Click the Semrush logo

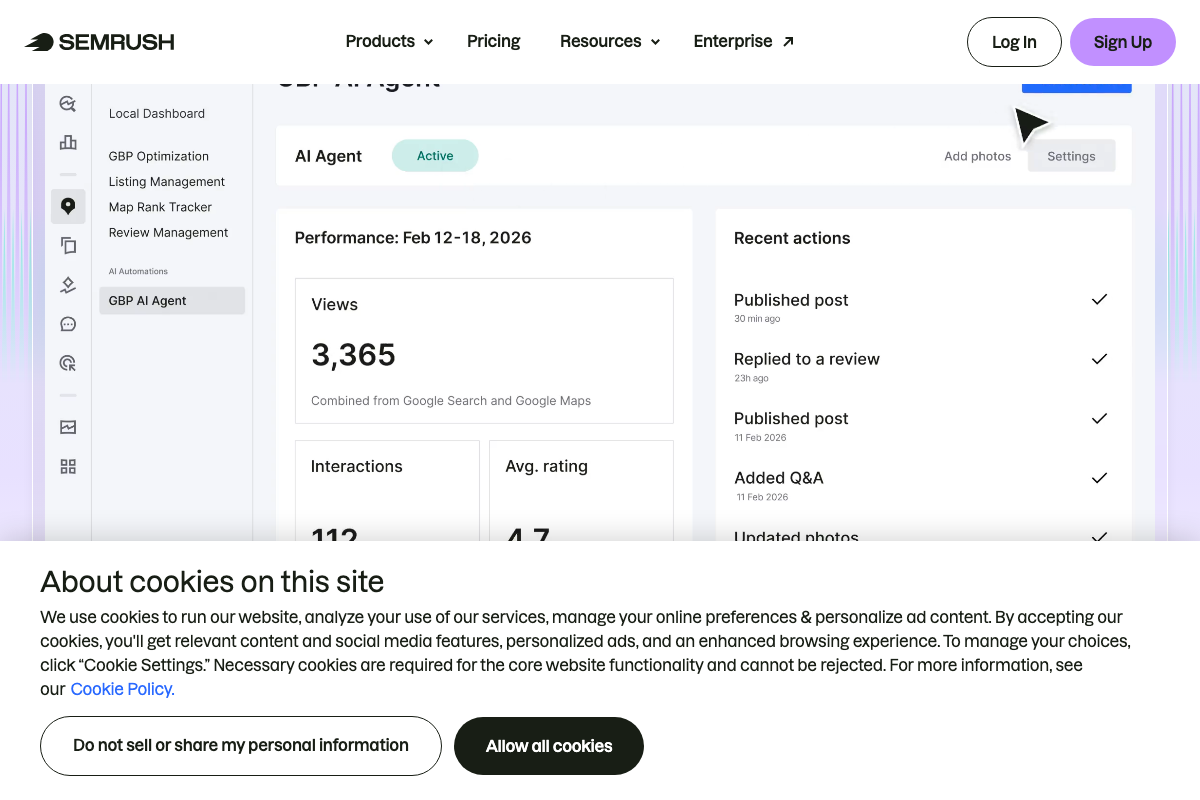coord(100,42)
